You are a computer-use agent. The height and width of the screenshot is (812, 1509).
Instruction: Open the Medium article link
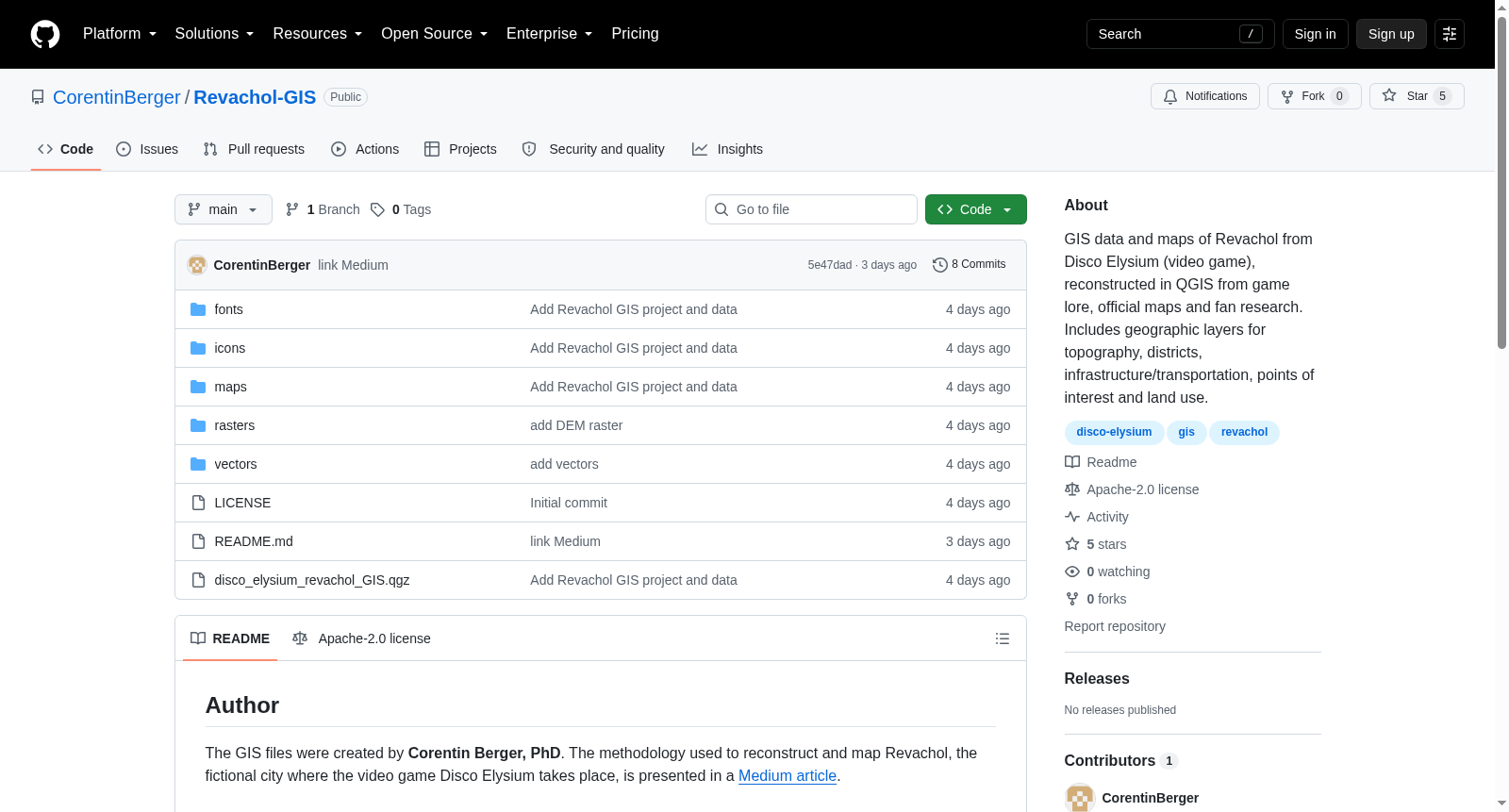coord(788,776)
